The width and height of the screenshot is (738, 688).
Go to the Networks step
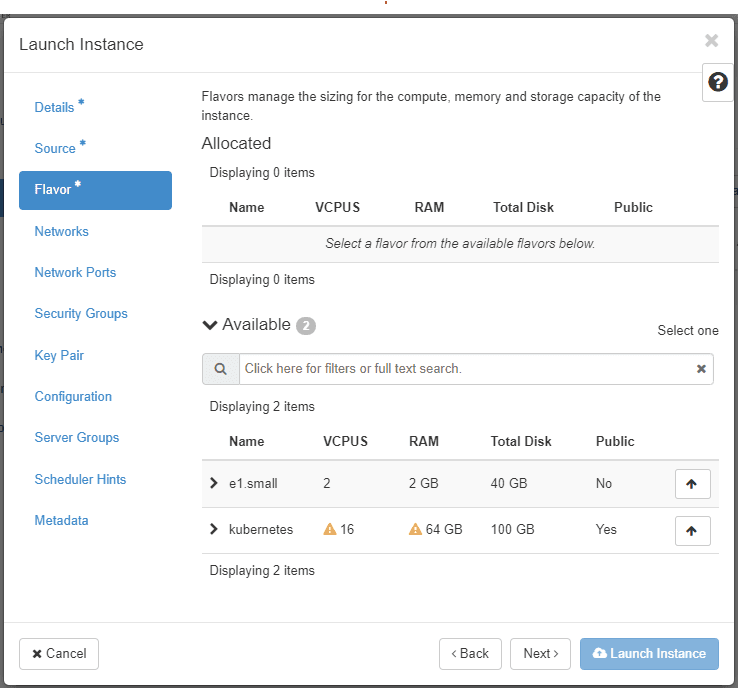[x=61, y=231]
